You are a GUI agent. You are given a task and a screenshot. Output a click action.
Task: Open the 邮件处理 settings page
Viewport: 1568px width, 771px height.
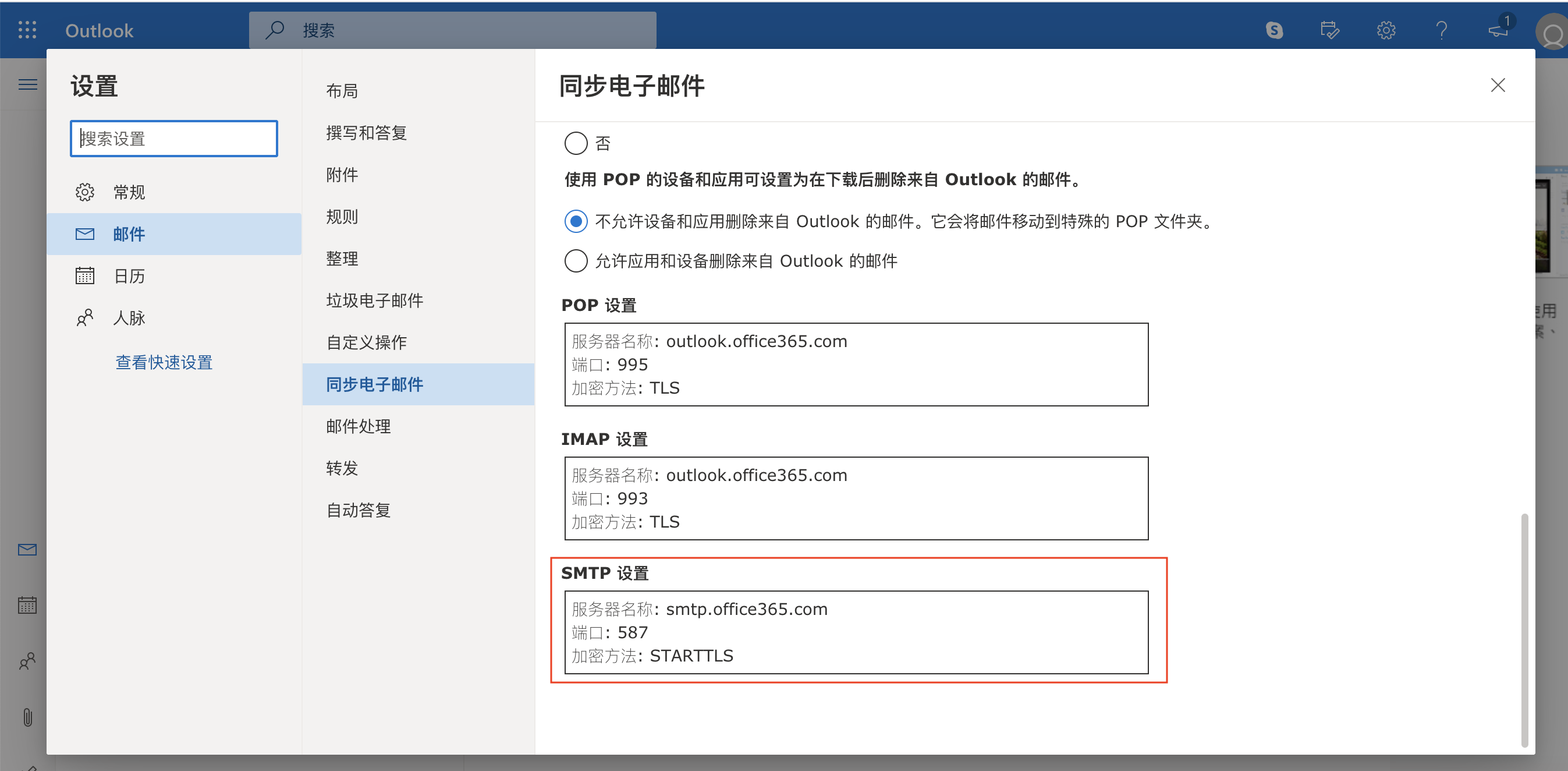tap(418, 426)
